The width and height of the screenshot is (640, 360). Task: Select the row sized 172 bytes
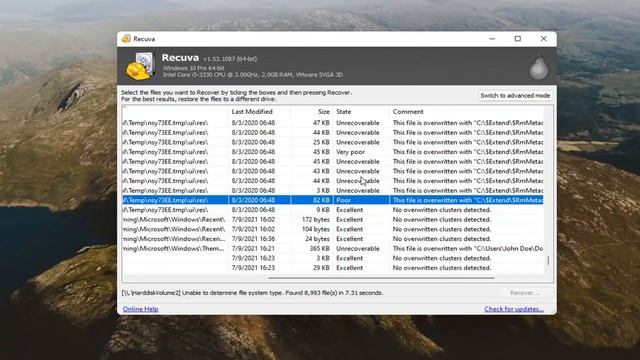coord(333,220)
